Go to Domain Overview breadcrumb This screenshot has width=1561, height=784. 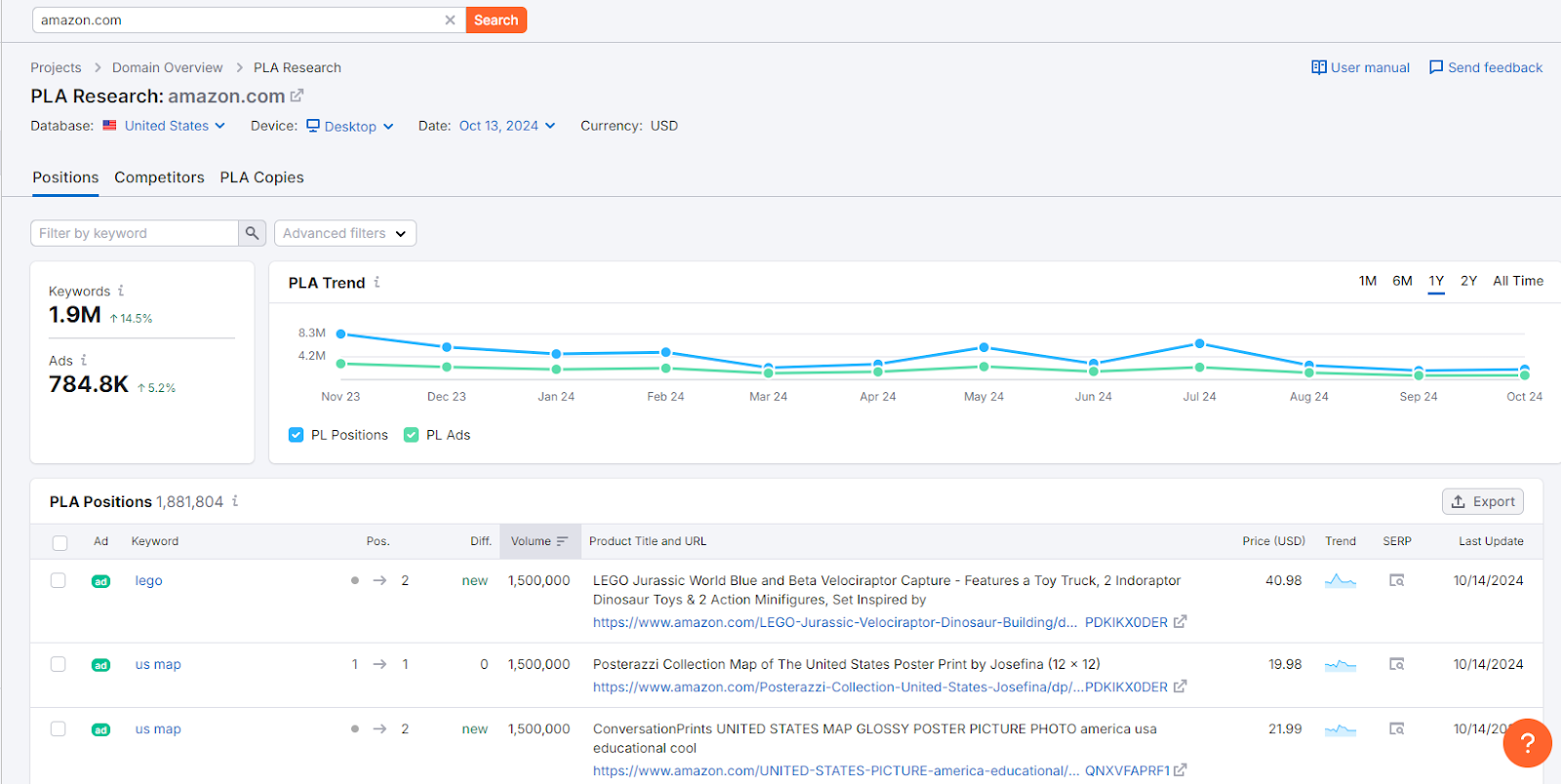coord(167,67)
